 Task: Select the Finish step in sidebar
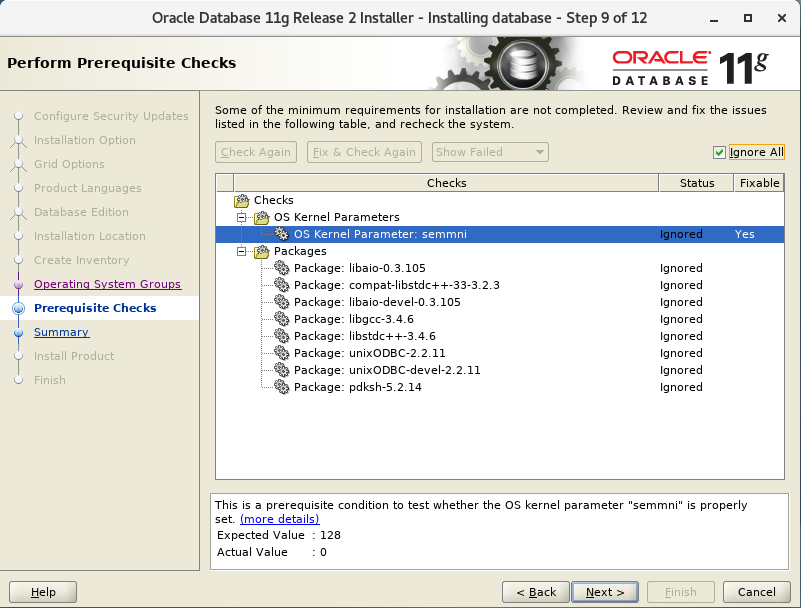click(50, 380)
